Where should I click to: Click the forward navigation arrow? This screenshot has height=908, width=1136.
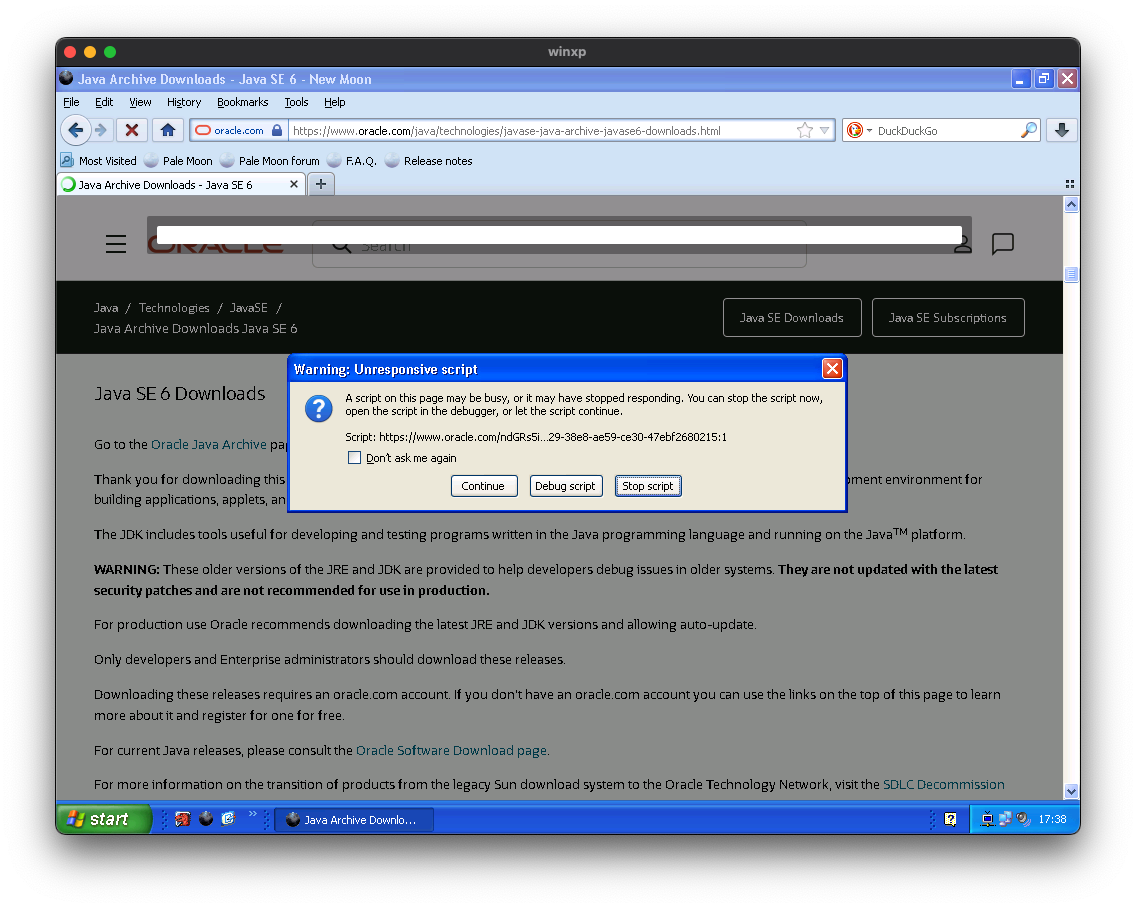tap(101, 130)
